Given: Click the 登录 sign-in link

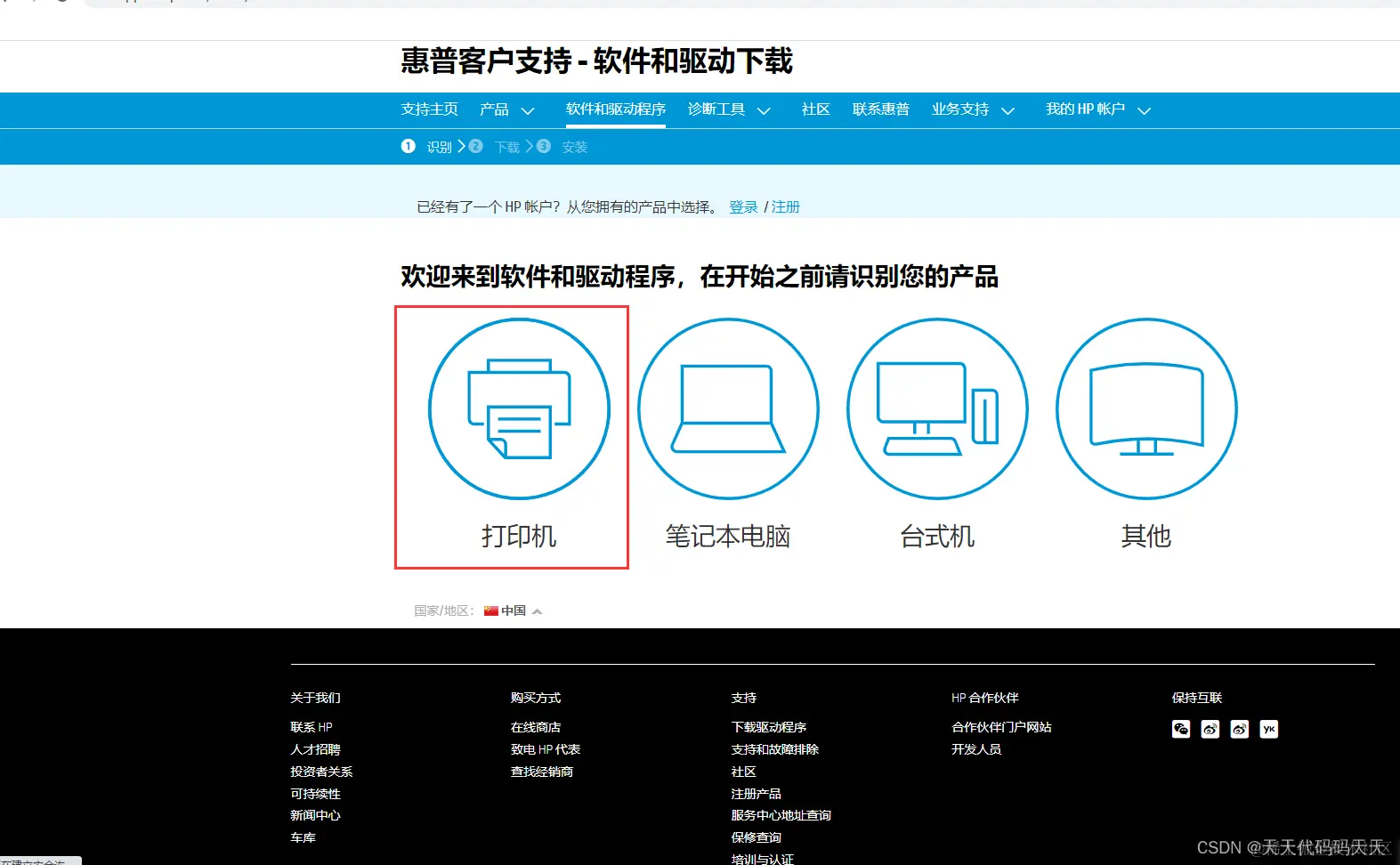Looking at the screenshot, I should click(x=743, y=206).
